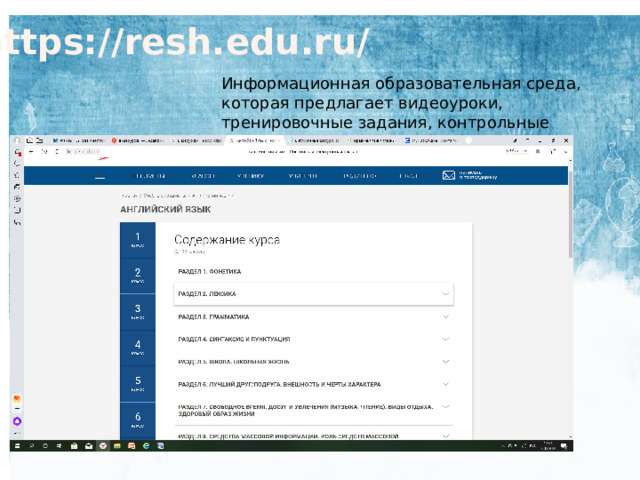Open Mail app from the taskbar

[89, 446]
